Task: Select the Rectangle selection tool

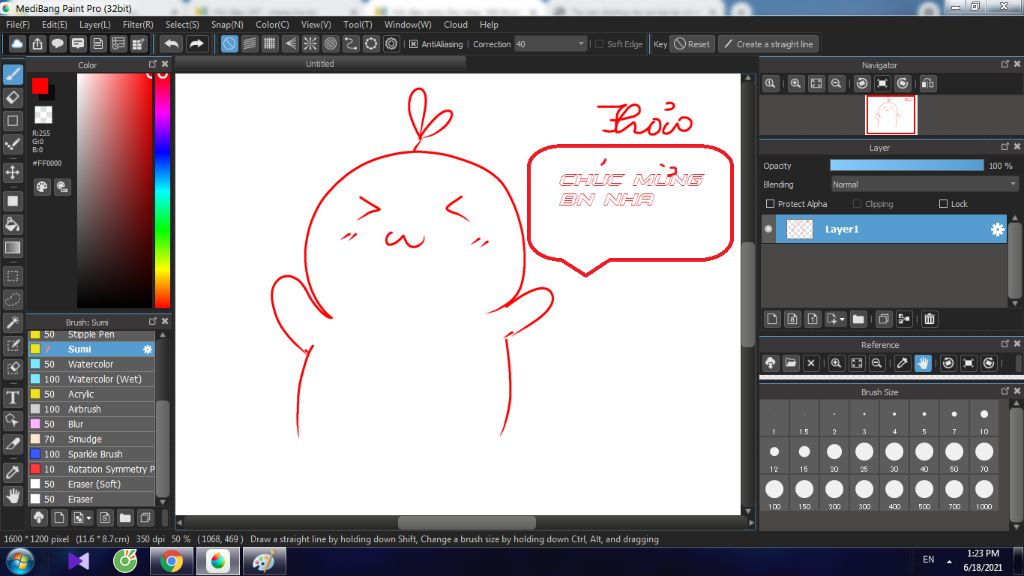Action: pos(12,276)
